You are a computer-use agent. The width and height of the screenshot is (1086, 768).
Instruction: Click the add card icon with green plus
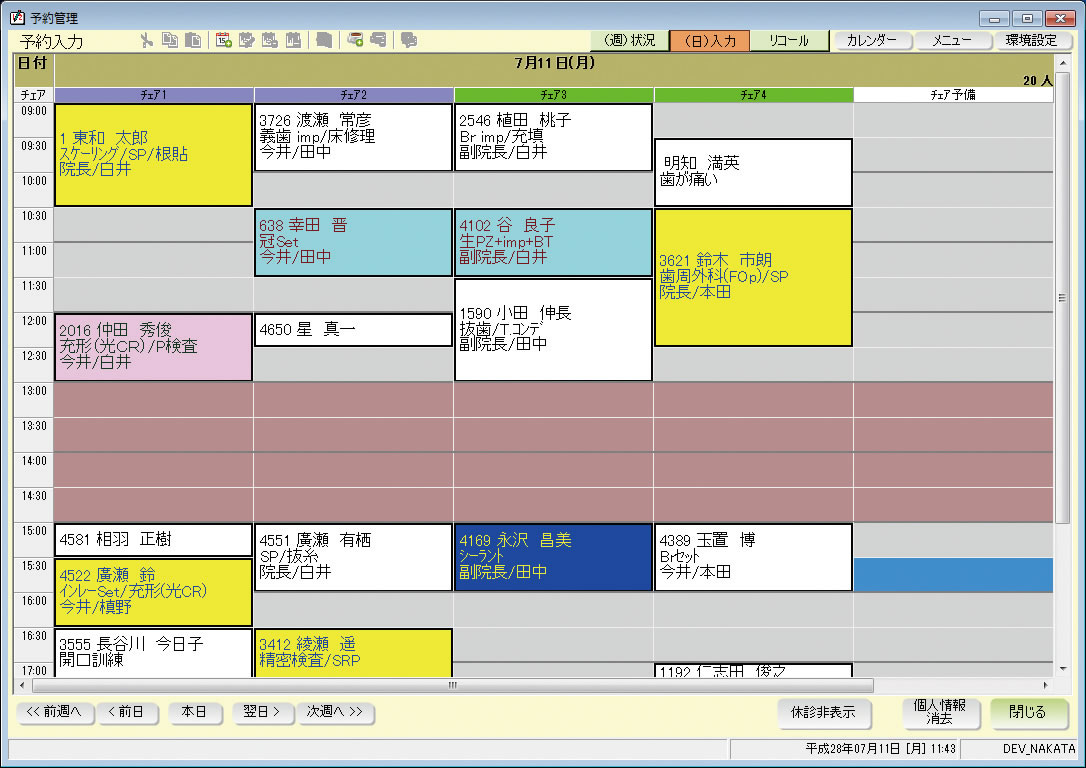[x=355, y=41]
